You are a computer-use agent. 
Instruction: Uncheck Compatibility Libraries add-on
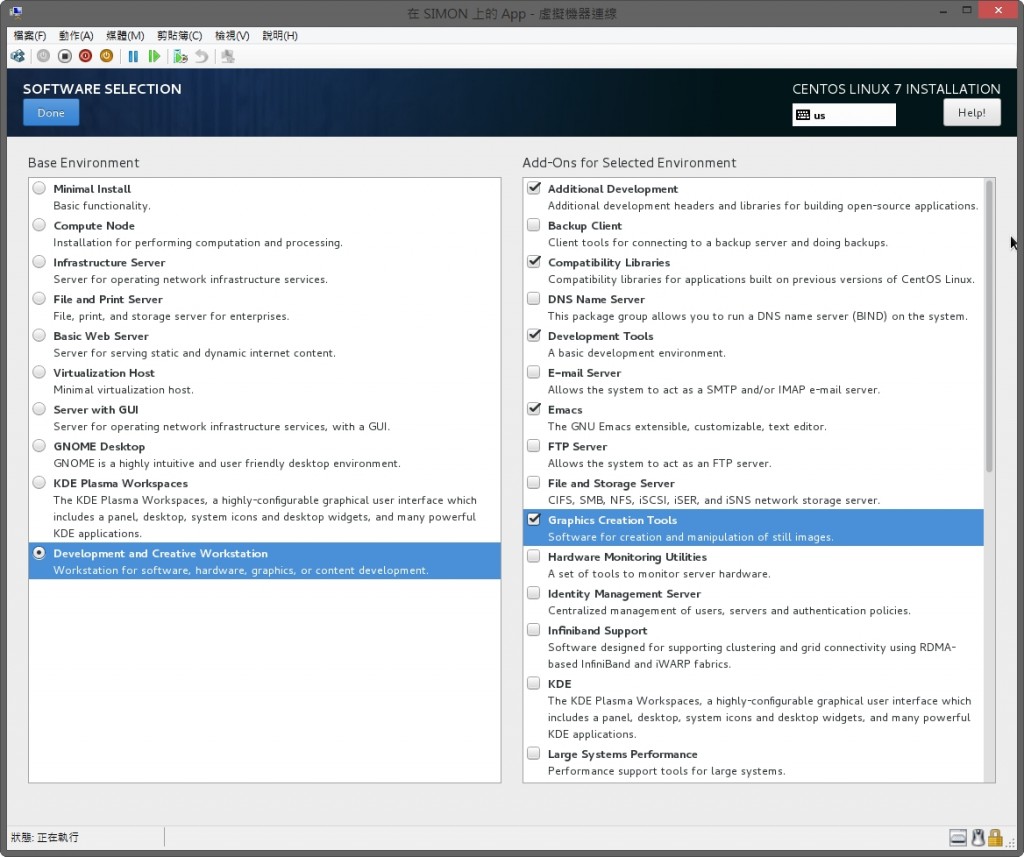pyautogui.click(x=534, y=262)
